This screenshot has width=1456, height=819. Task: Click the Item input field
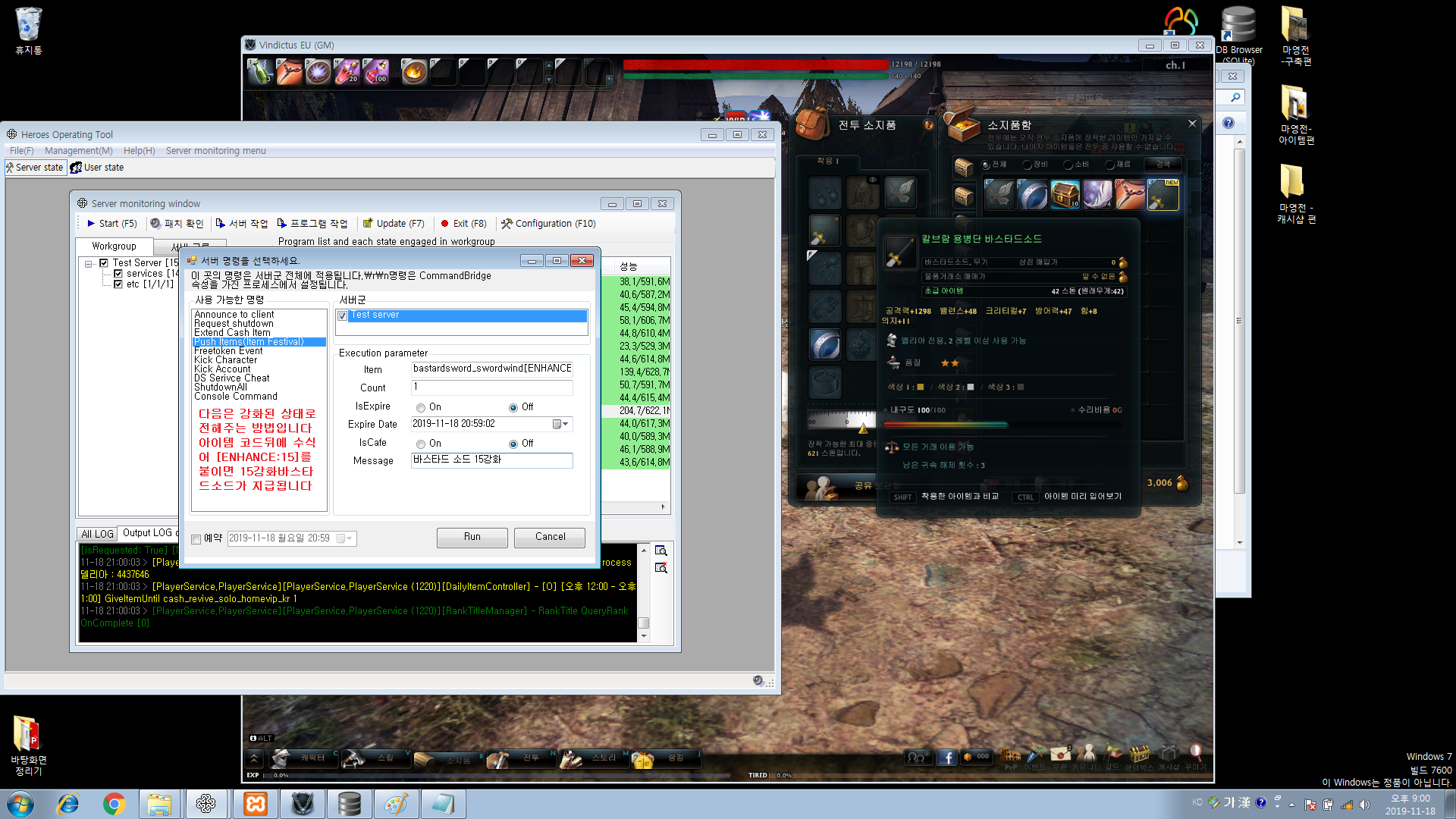click(x=492, y=369)
